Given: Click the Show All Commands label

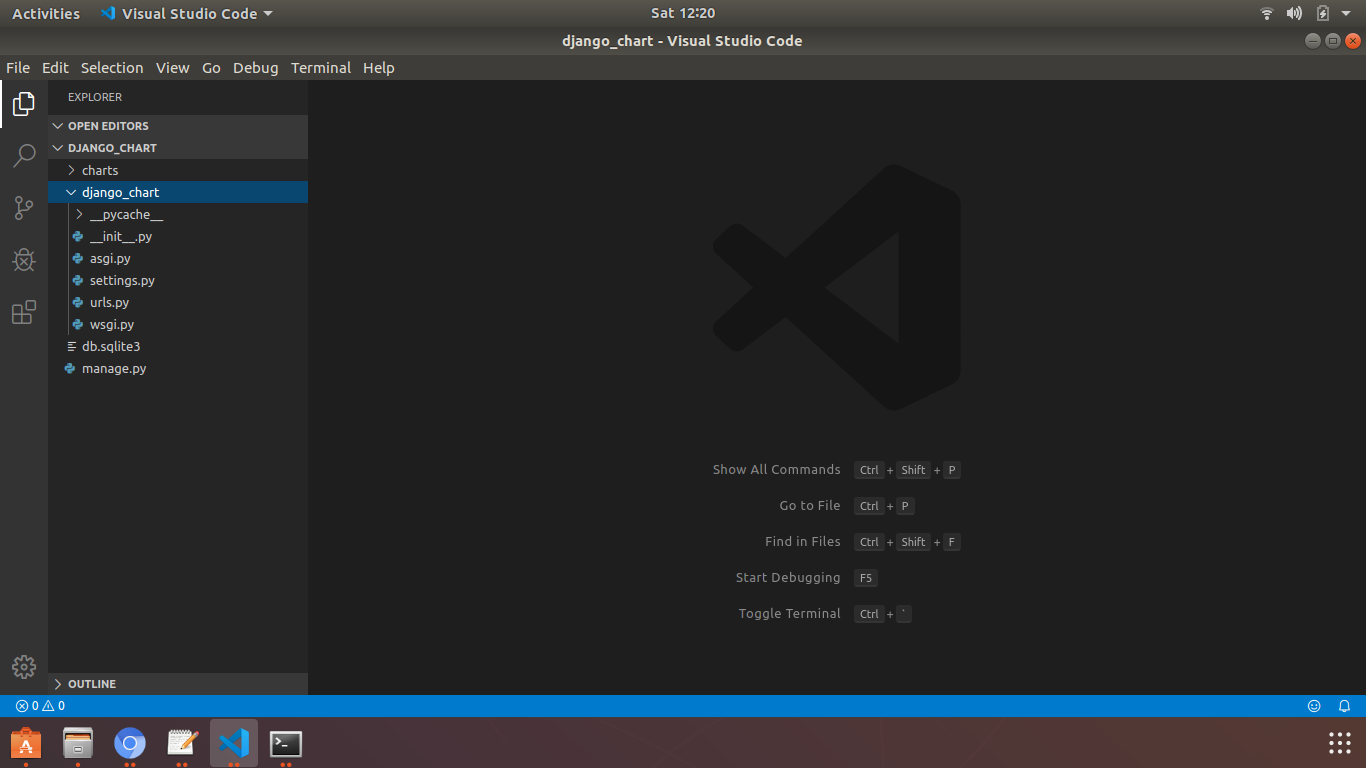Looking at the screenshot, I should coord(776,470).
